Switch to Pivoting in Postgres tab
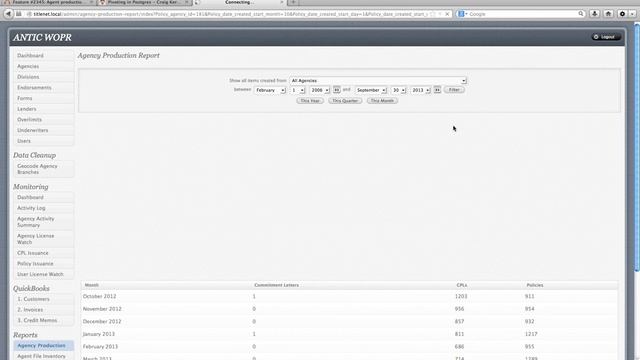Viewport: 640px width, 360px height. [x=144, y=2]
